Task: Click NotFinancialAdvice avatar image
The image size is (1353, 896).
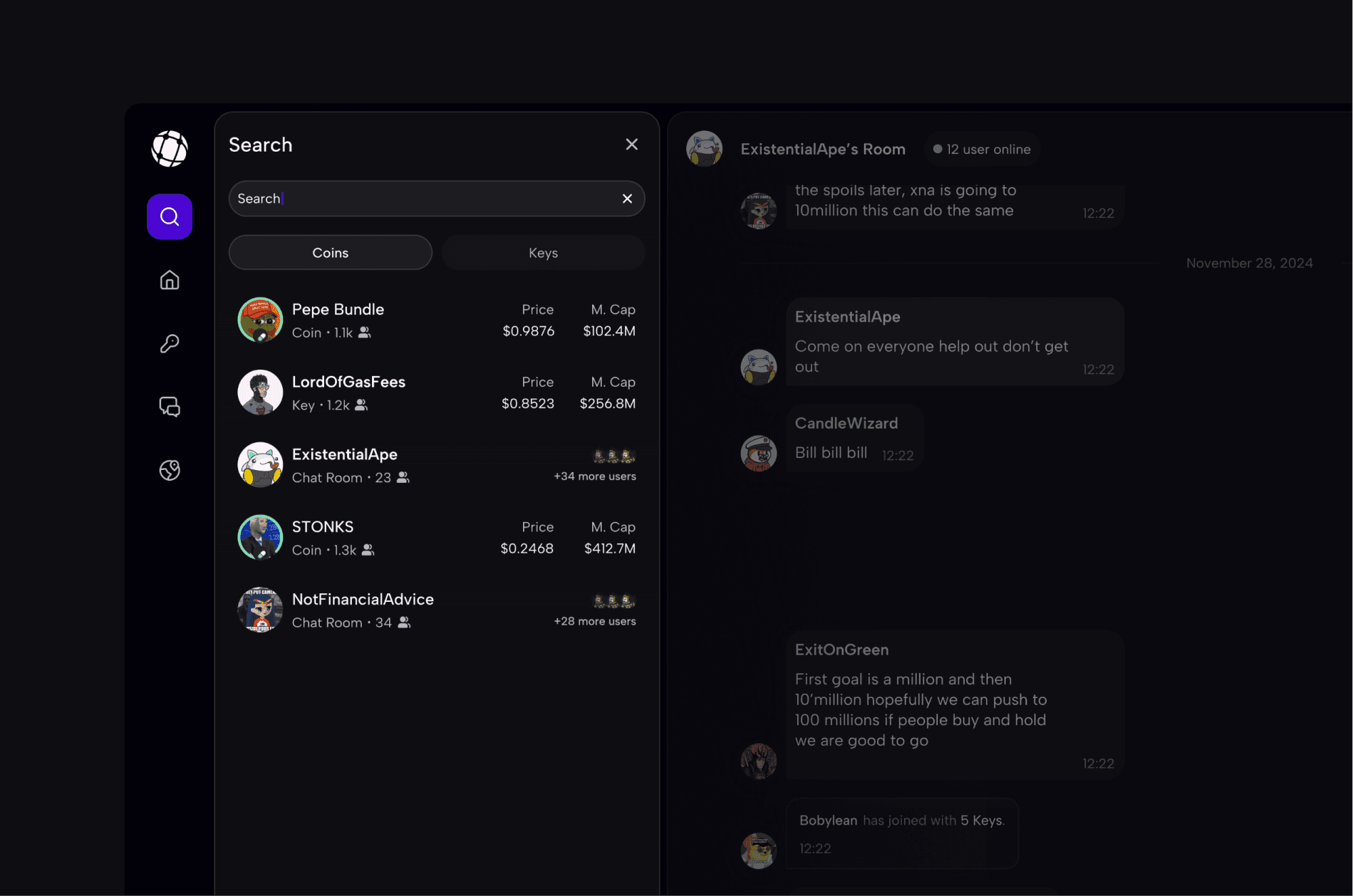Action: (x=260, y=610)
